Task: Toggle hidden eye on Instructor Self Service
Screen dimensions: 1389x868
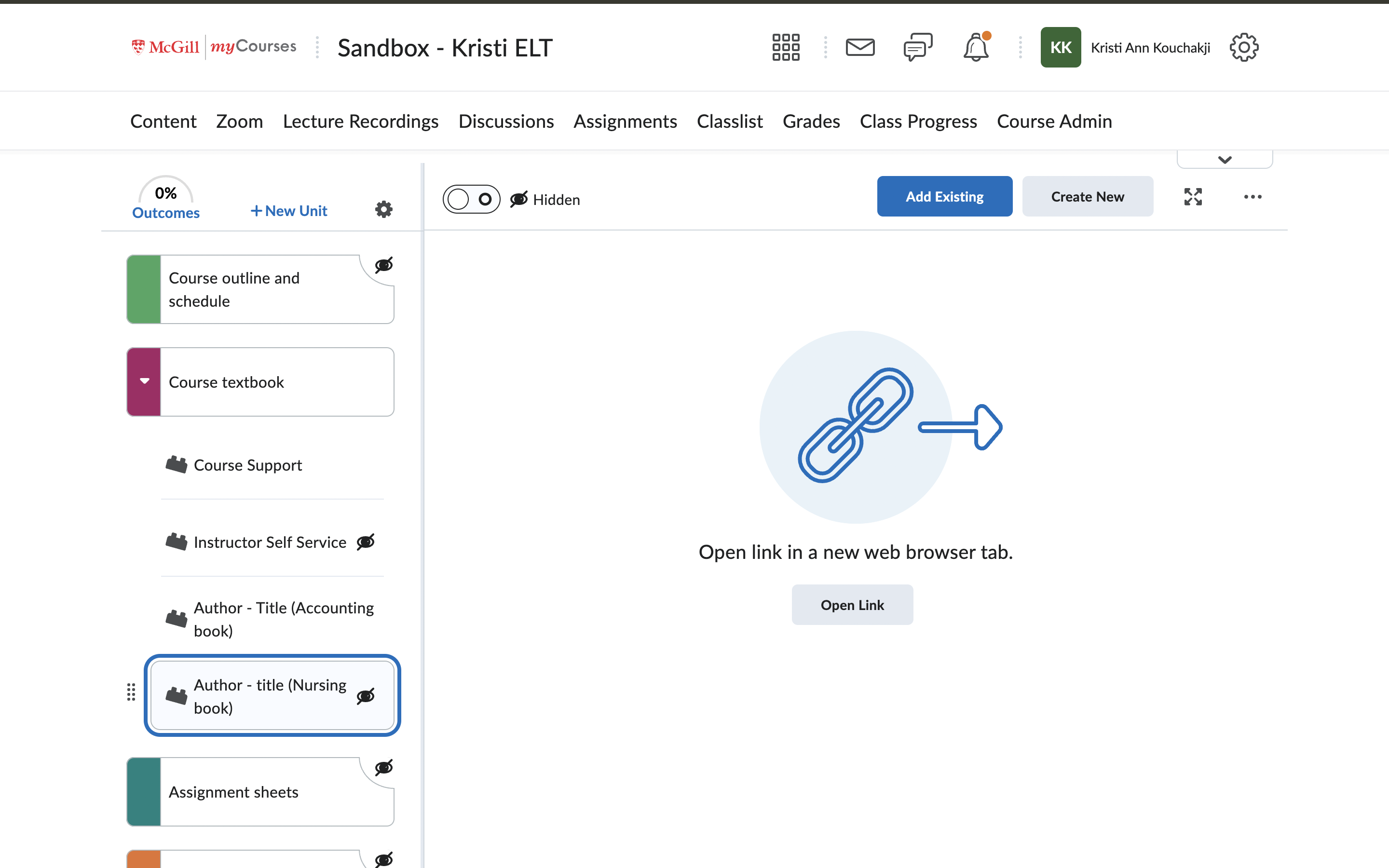Action: [x=366, y=542]
